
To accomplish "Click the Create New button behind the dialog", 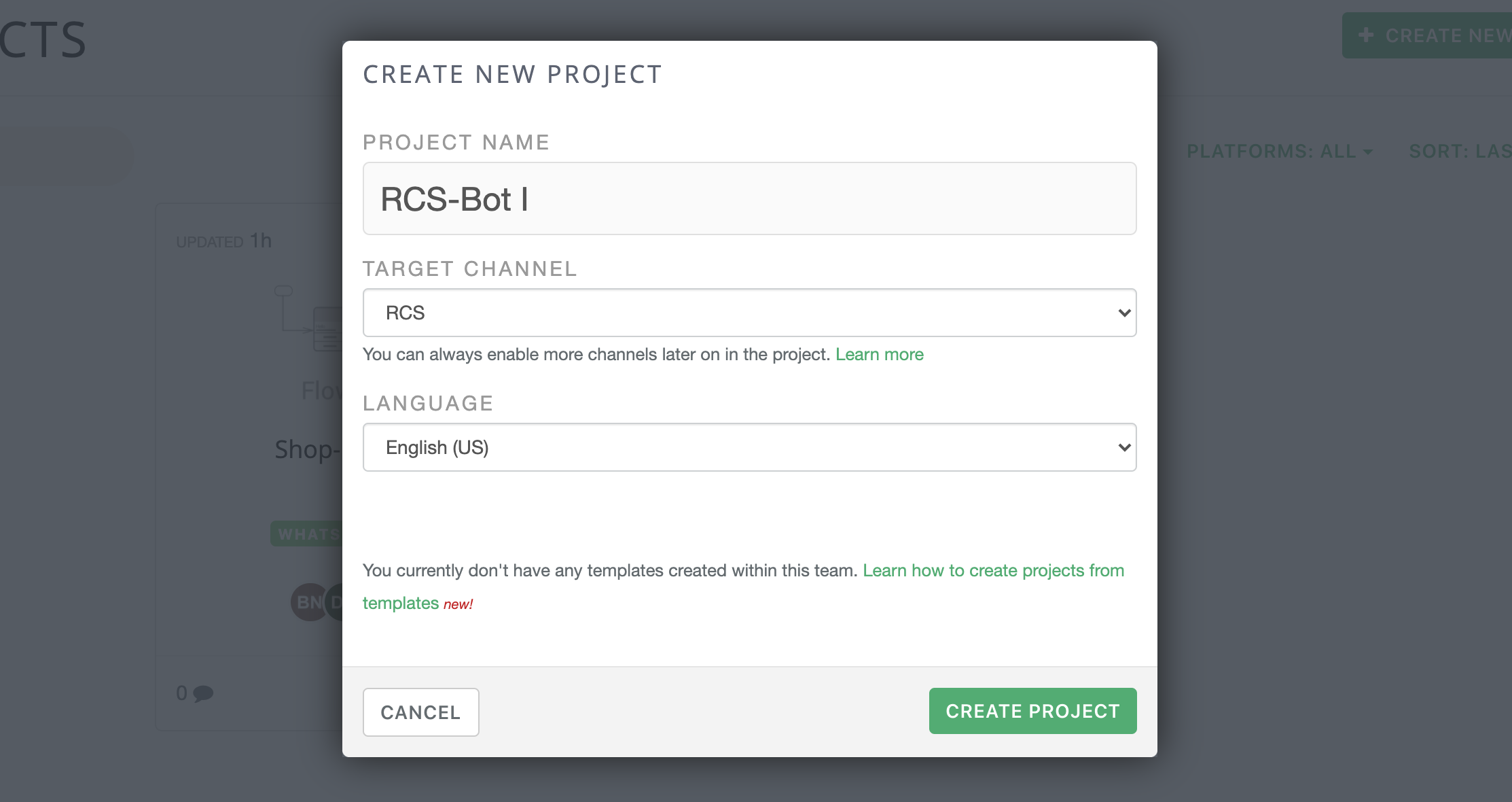I will point(1433,35).
